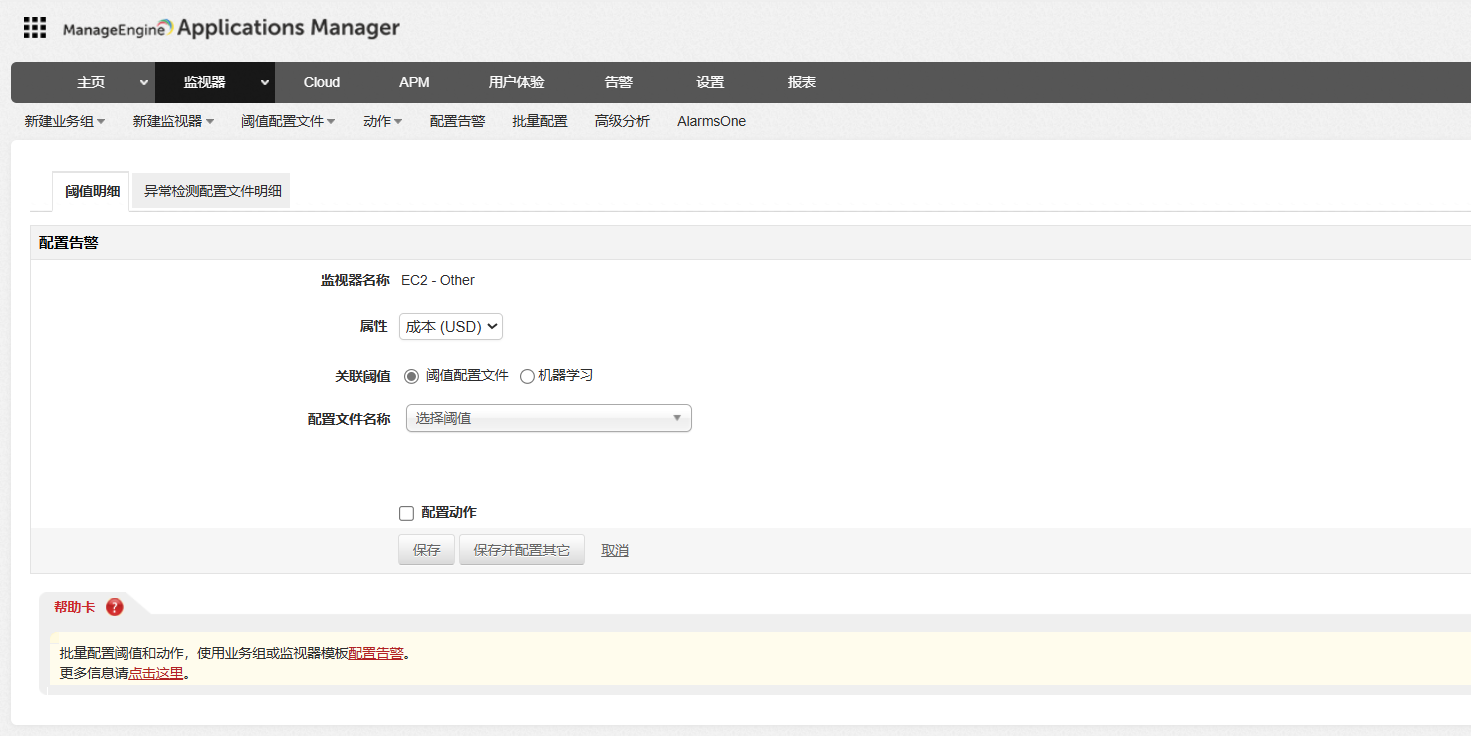
Task: Switch to the 阈值明细 tab
Action: coord(92,191)
